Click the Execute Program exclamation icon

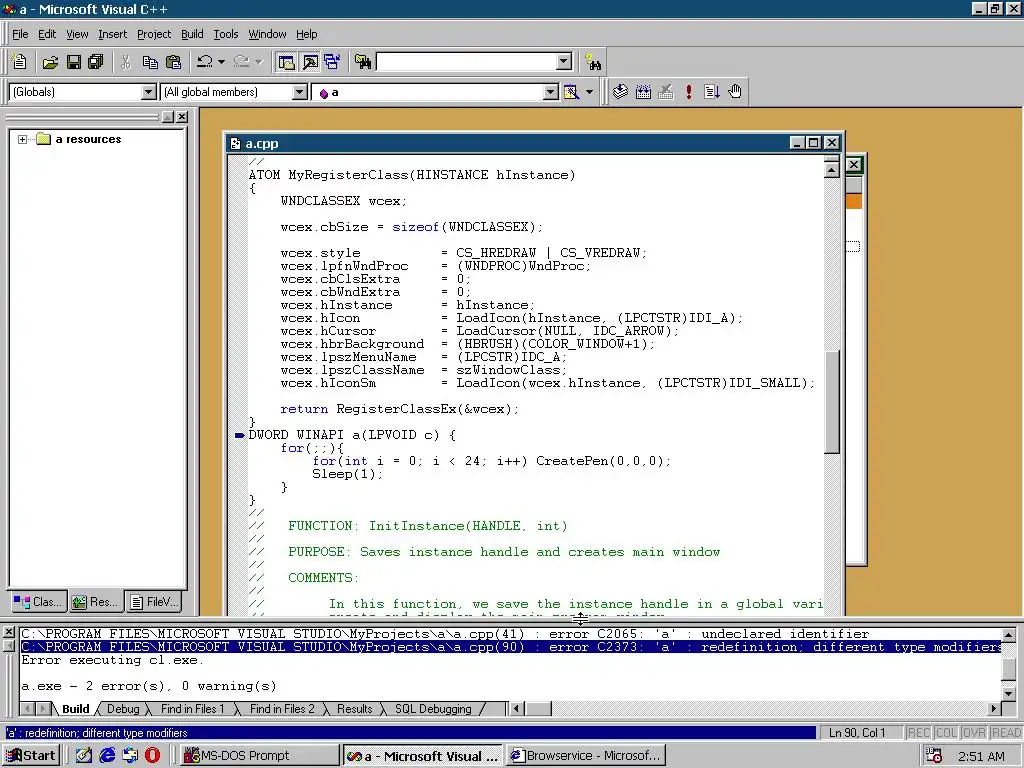click(x=689, y=92)
